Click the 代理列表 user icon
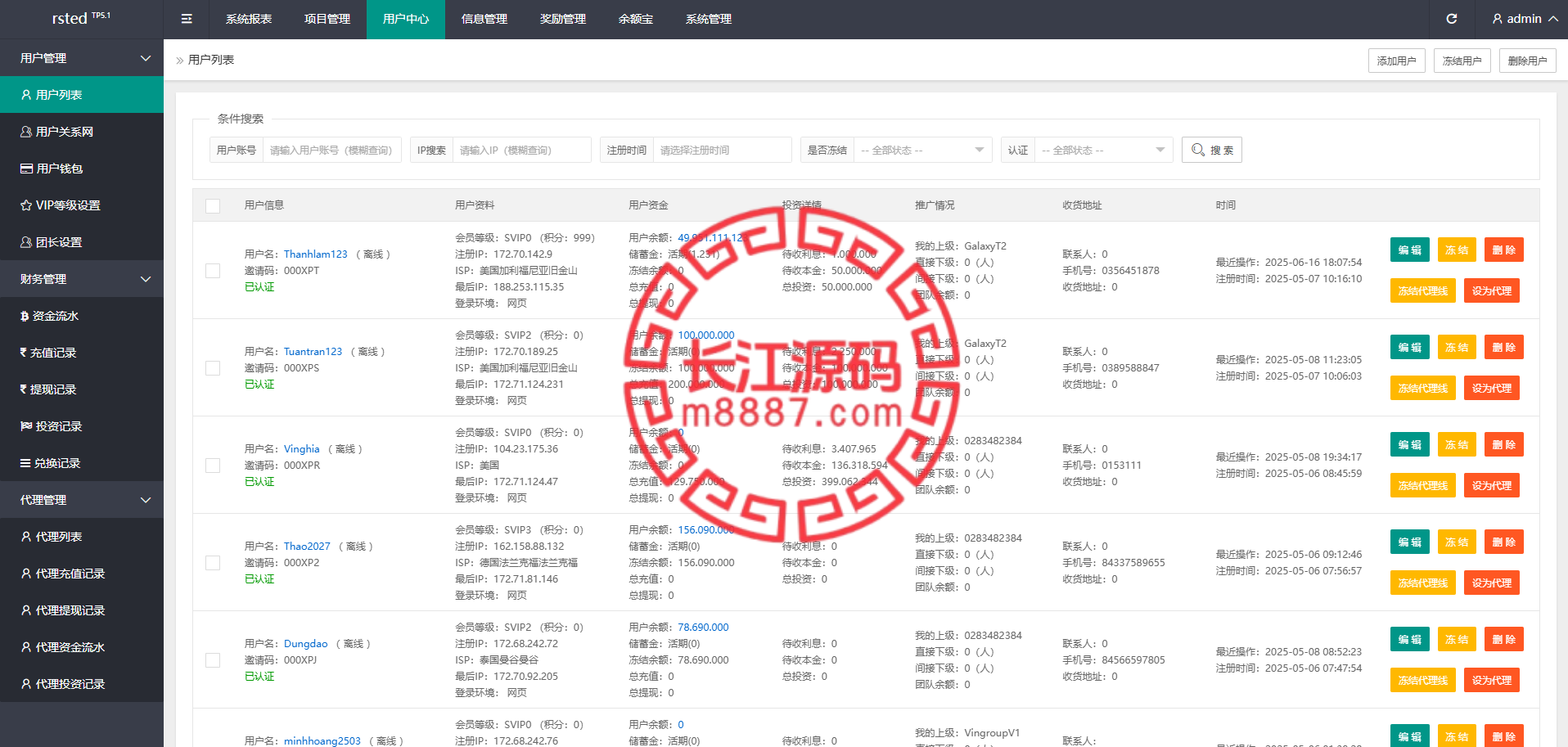Image resolution: width=1568 pixels, height=747 pixels. (x=26, y=537)
